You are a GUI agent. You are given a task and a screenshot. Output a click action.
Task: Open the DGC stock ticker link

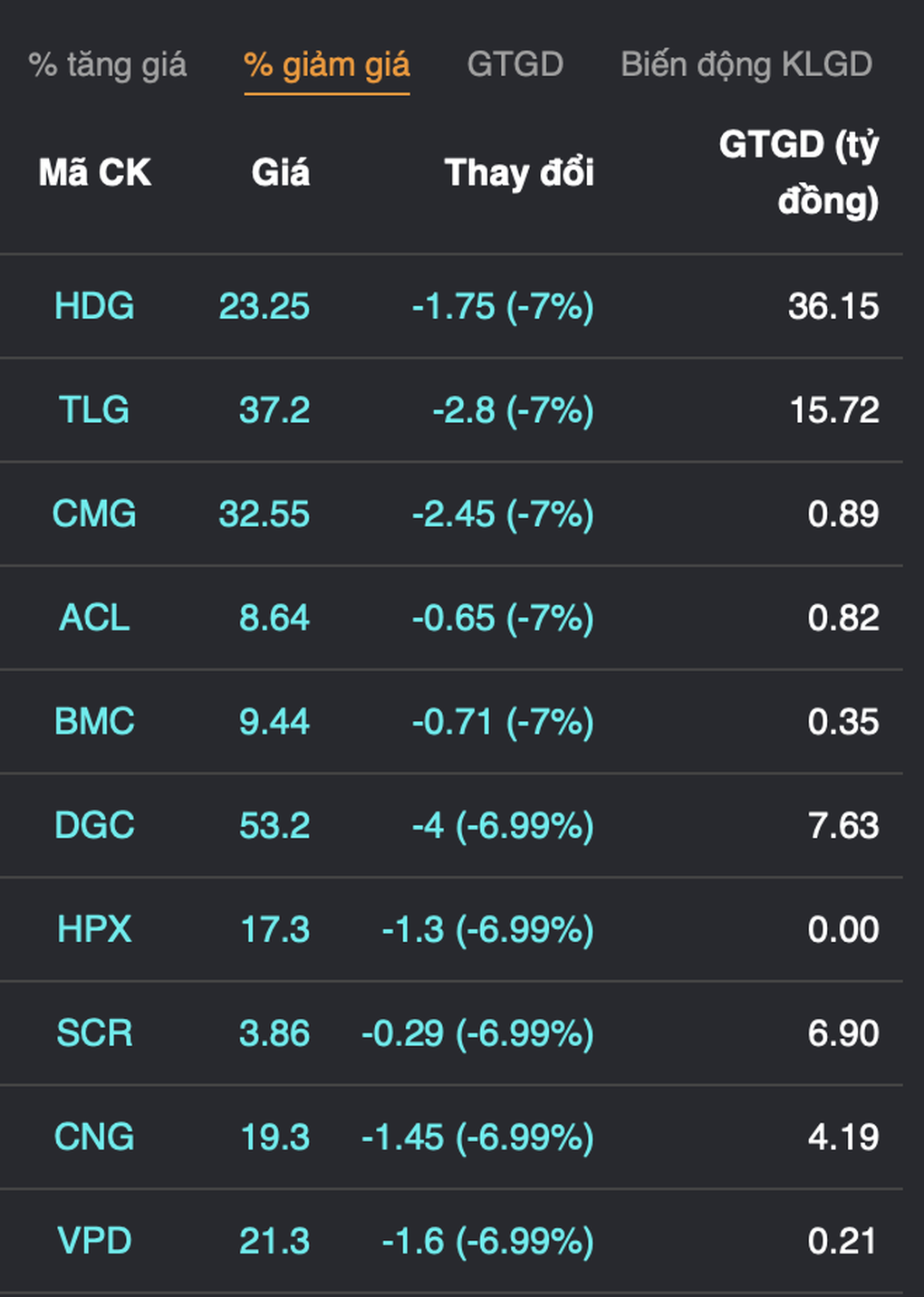94,826
